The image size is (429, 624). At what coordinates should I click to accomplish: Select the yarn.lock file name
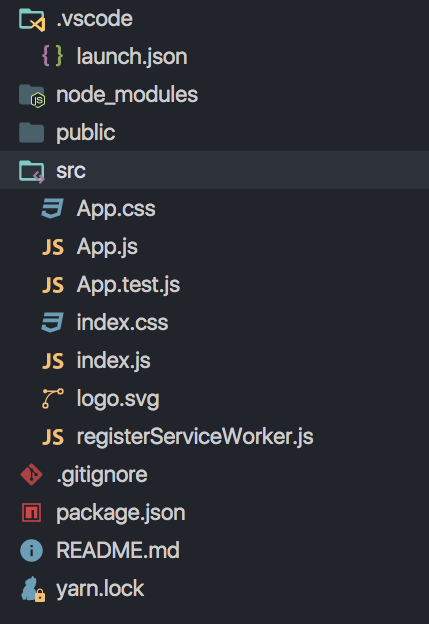coord(100,589)
